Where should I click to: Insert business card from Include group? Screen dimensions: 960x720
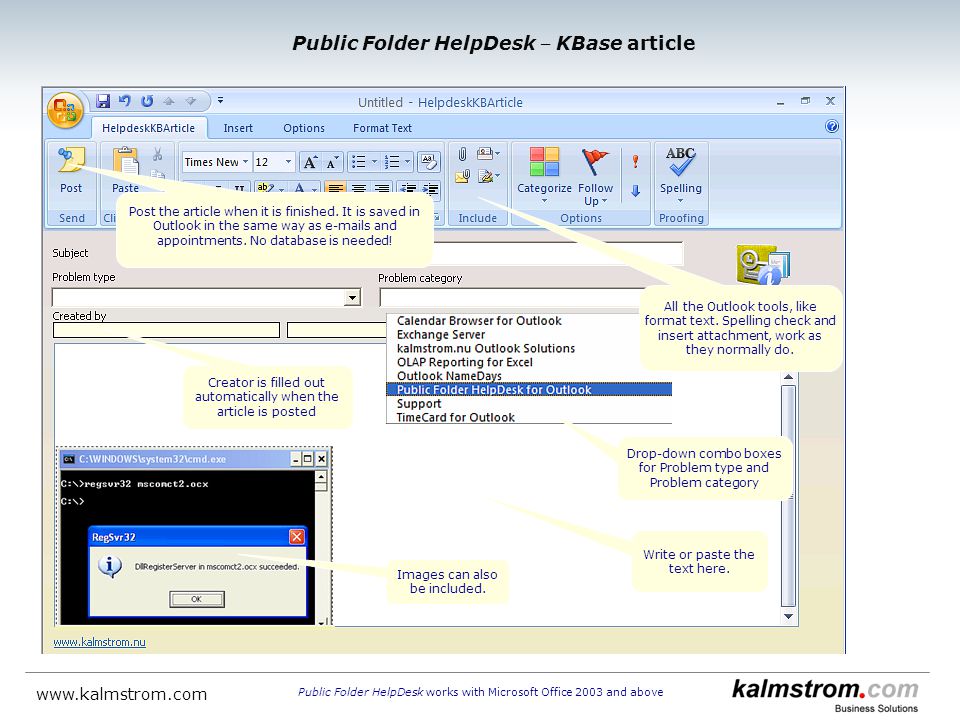point(488,153)
